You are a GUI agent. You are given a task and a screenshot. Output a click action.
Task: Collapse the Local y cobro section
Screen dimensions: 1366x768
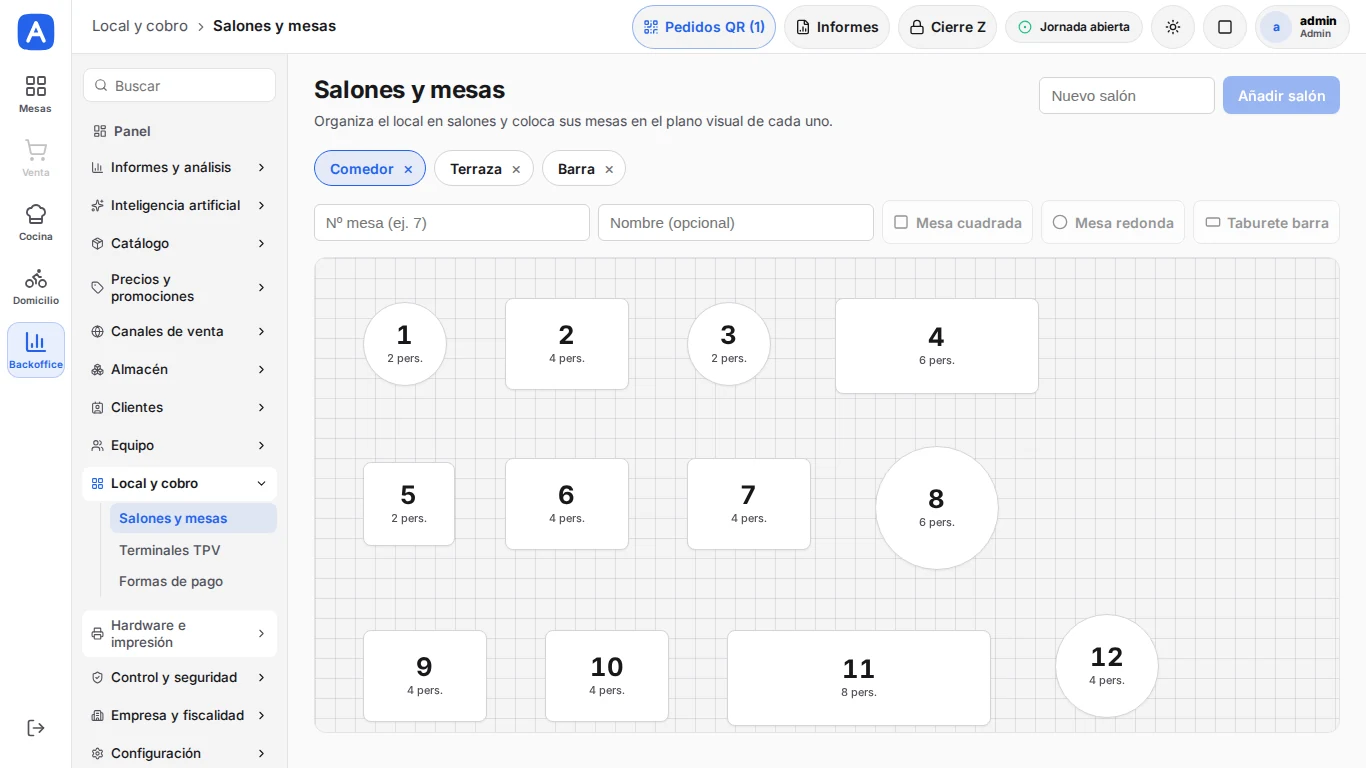coord(179,484)
